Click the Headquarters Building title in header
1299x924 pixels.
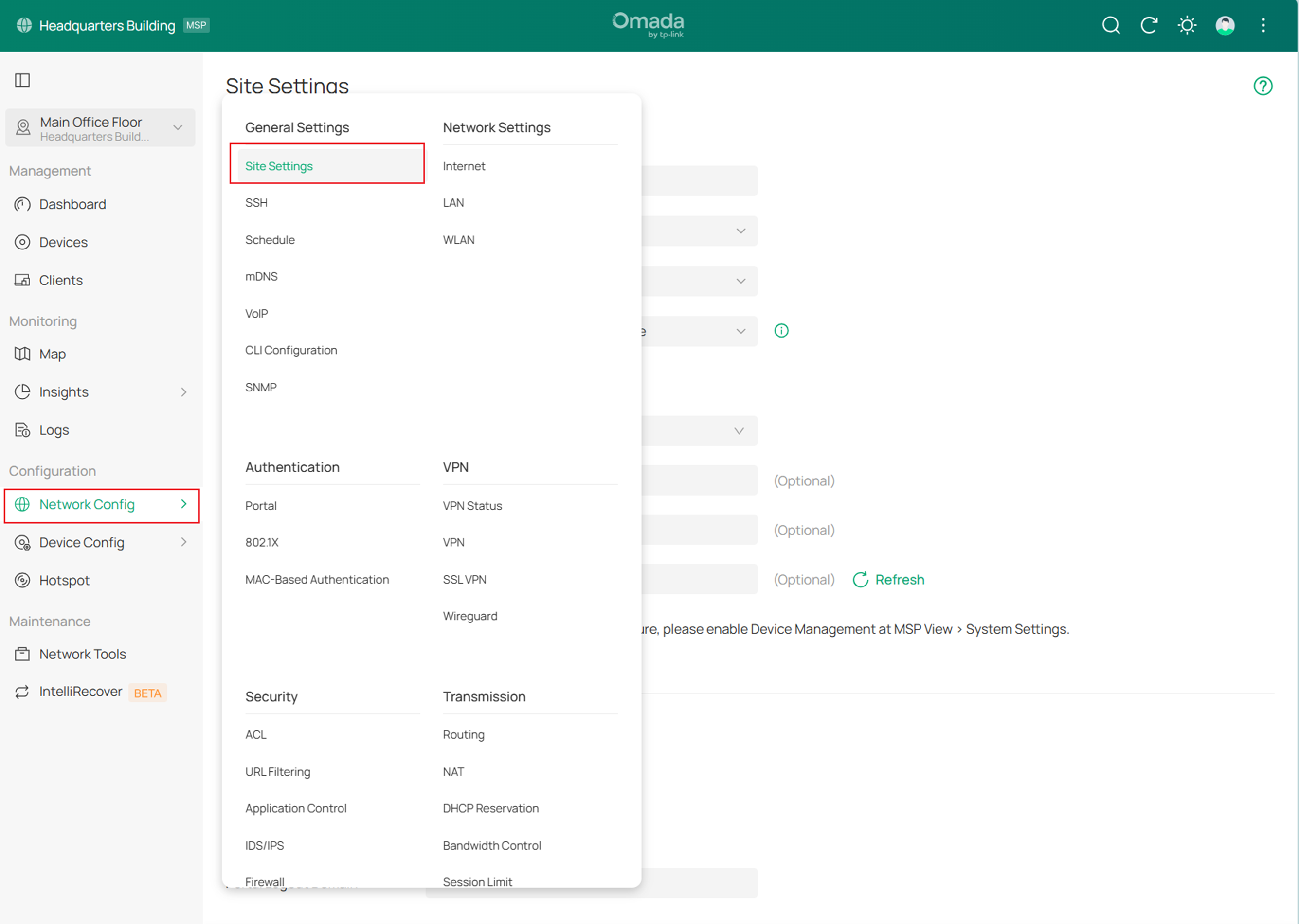pyautogui.click(x=107, y=26)
